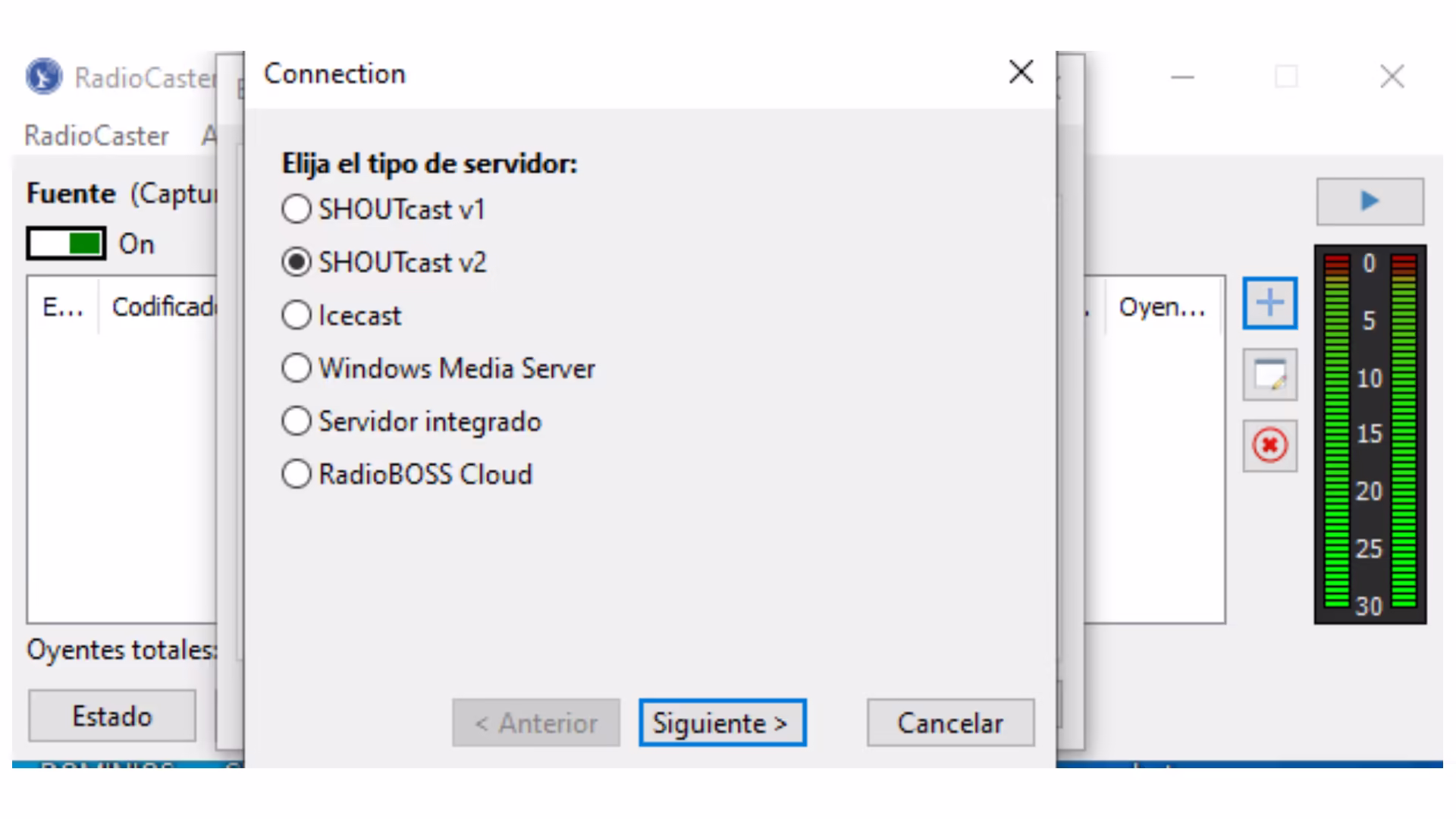Click the blue plus add encoder icon
Viewport: 1456px width, 819px height.
pyautogui.click(x=1269, y=303)
